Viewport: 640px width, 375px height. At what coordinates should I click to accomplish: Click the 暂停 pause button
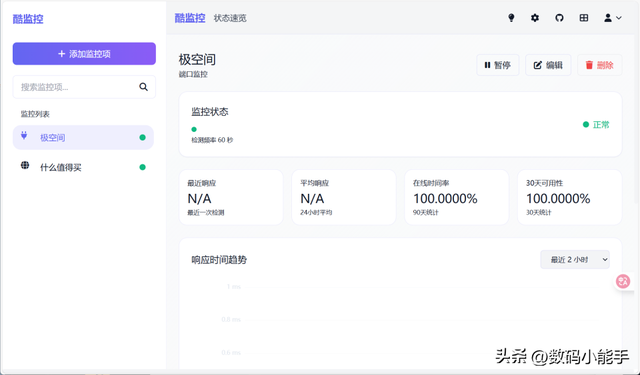tap(498, 65)
